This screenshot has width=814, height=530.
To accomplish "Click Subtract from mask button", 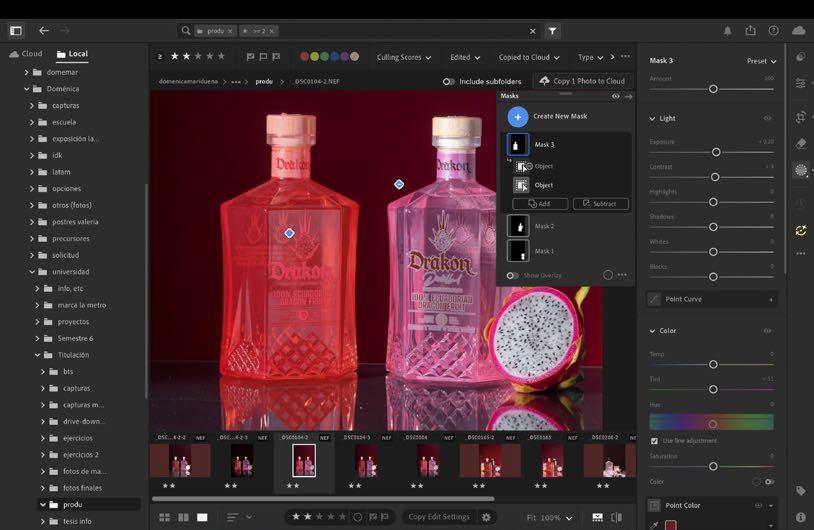I will click(x=601, y=203).
